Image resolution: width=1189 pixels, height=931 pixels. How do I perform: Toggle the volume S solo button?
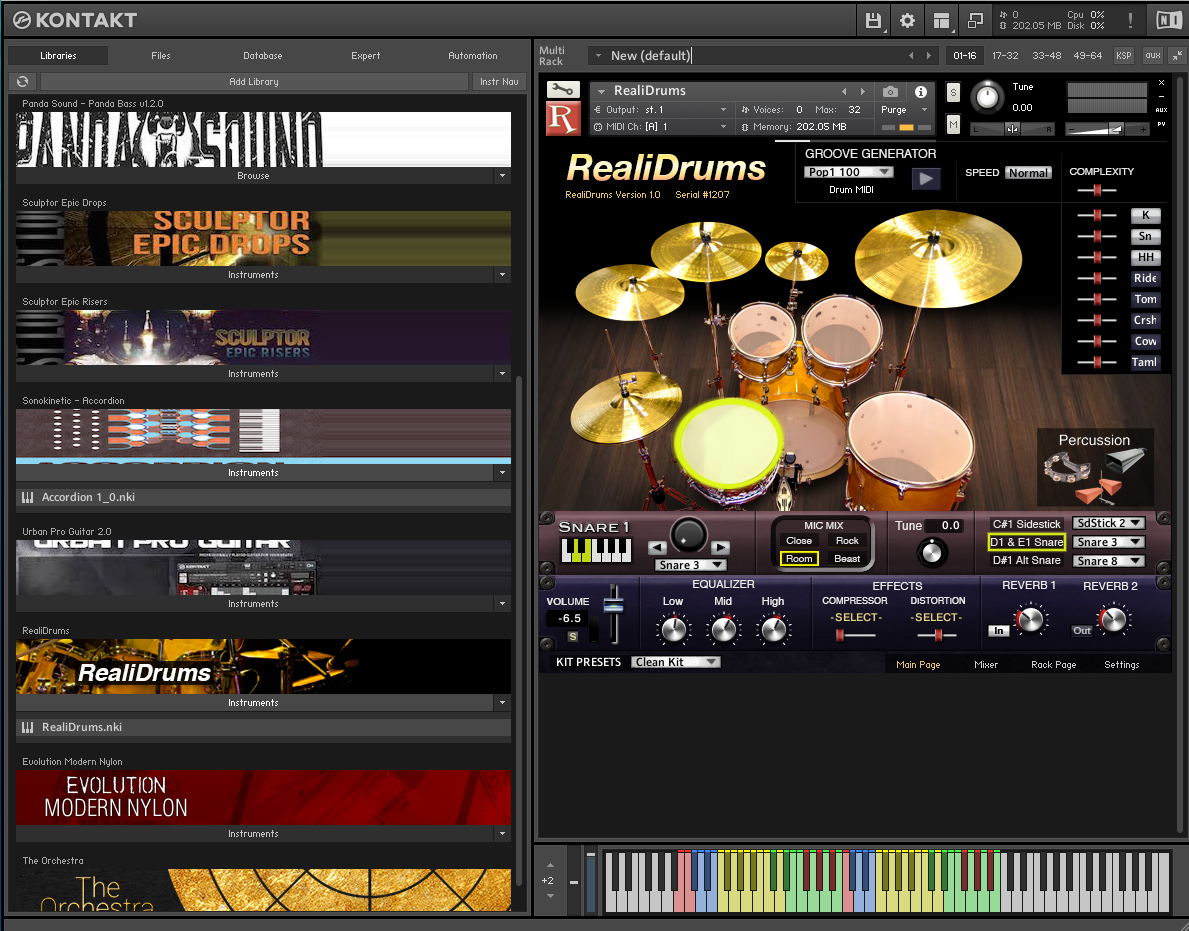(573, 637)
